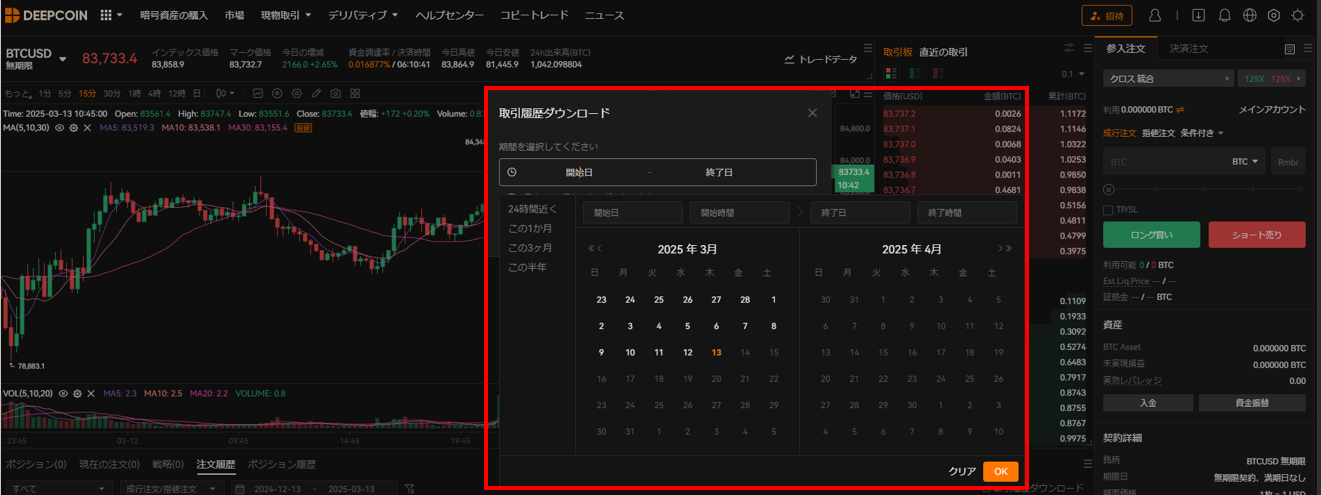Select the 1時 chart interval
The width and height of the screenshot is (1321, 495).
tap(137, 93)
